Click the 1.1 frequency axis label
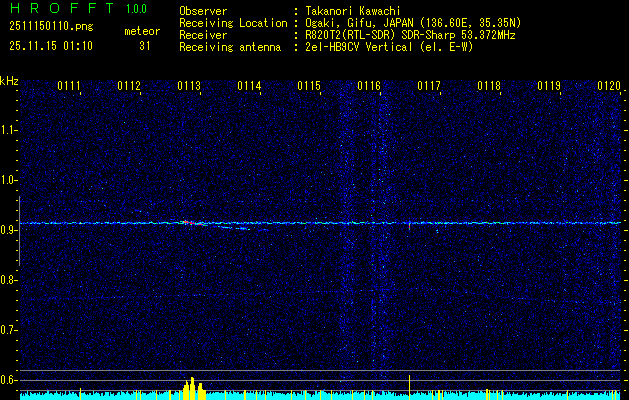This screenshot has height=400, width=629. pos(8,130)
